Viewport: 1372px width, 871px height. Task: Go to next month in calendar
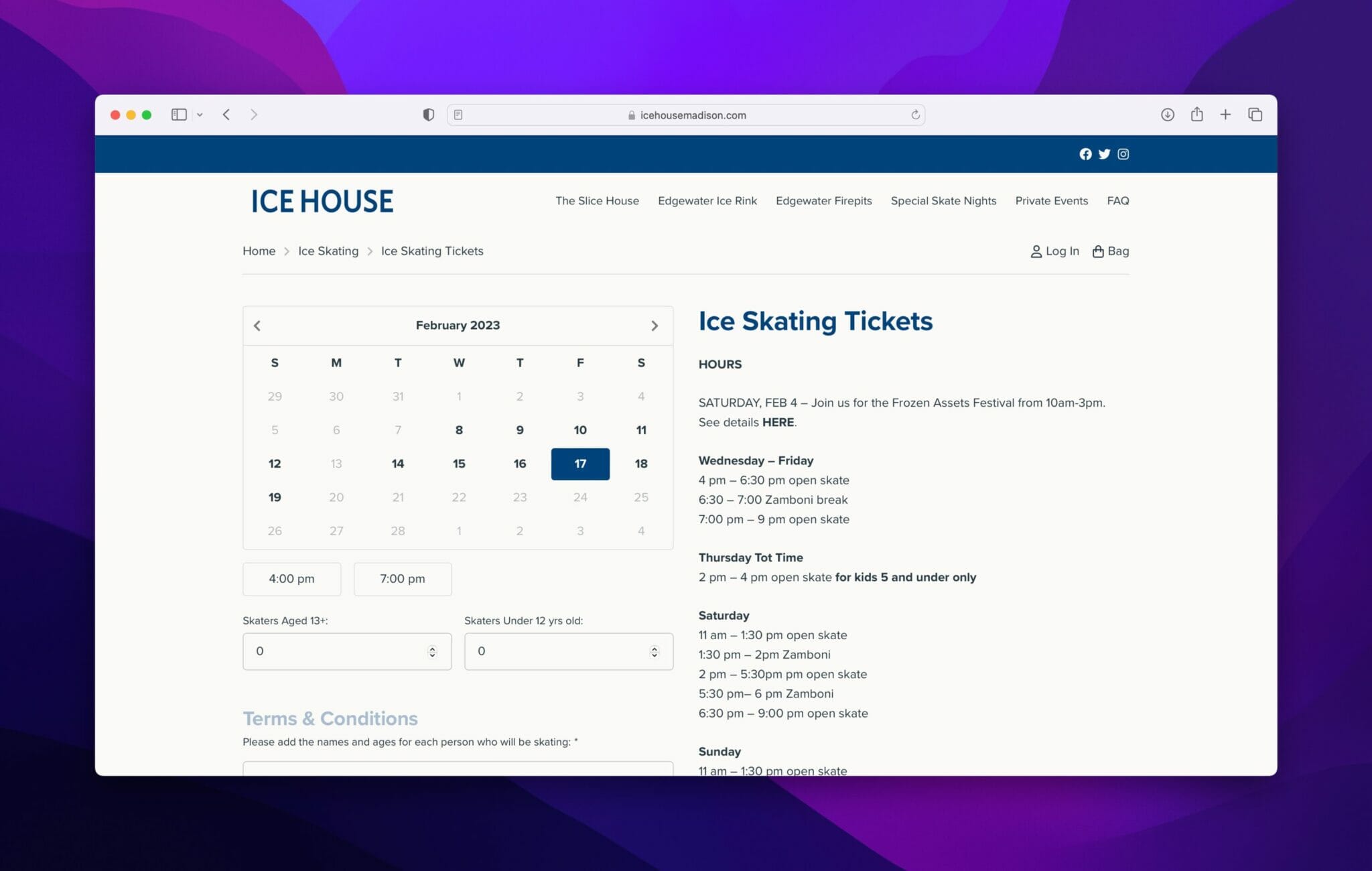[655, 326]
